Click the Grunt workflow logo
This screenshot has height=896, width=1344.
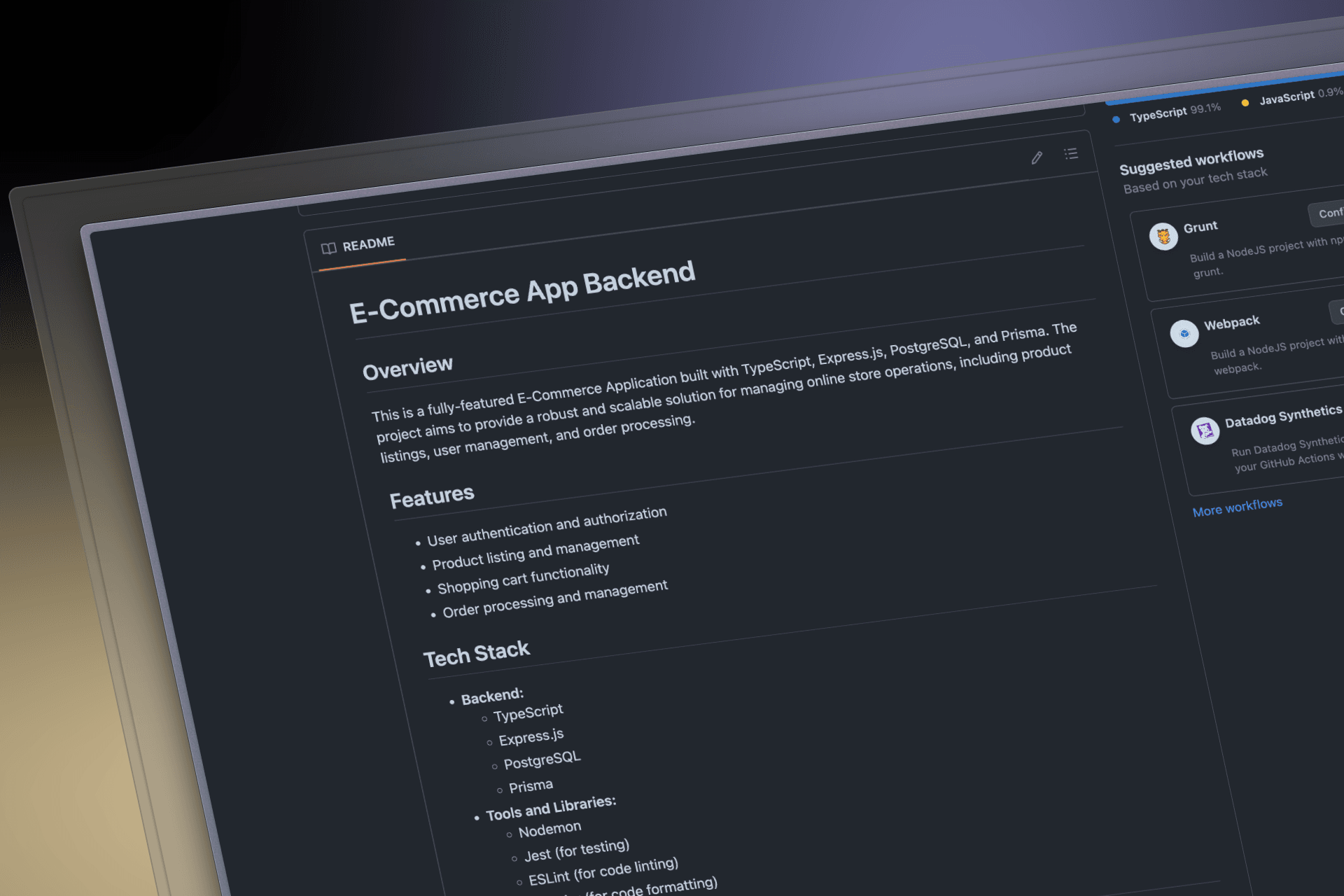[x=1163, y=237]
